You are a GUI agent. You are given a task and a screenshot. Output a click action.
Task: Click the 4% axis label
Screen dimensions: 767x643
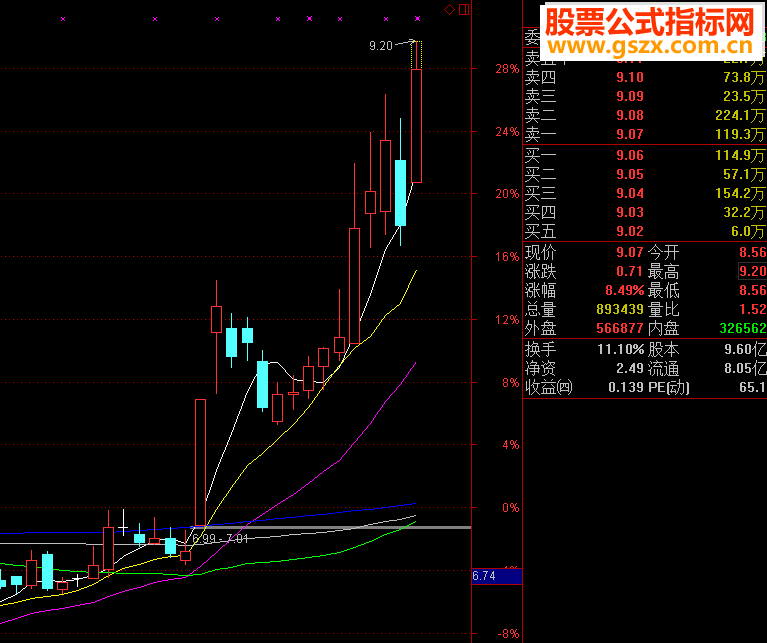[511, 445]
